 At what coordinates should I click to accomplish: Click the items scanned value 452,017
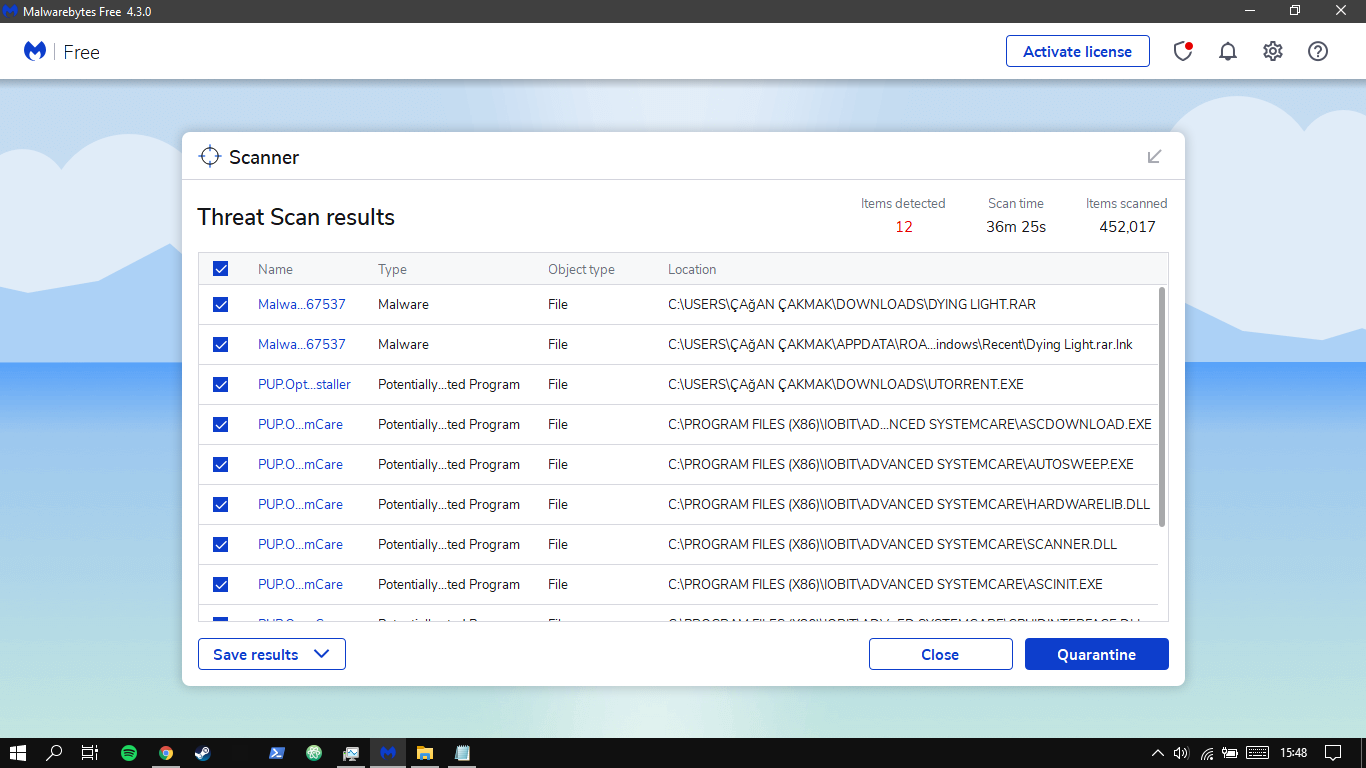[x=1127, y=227]
